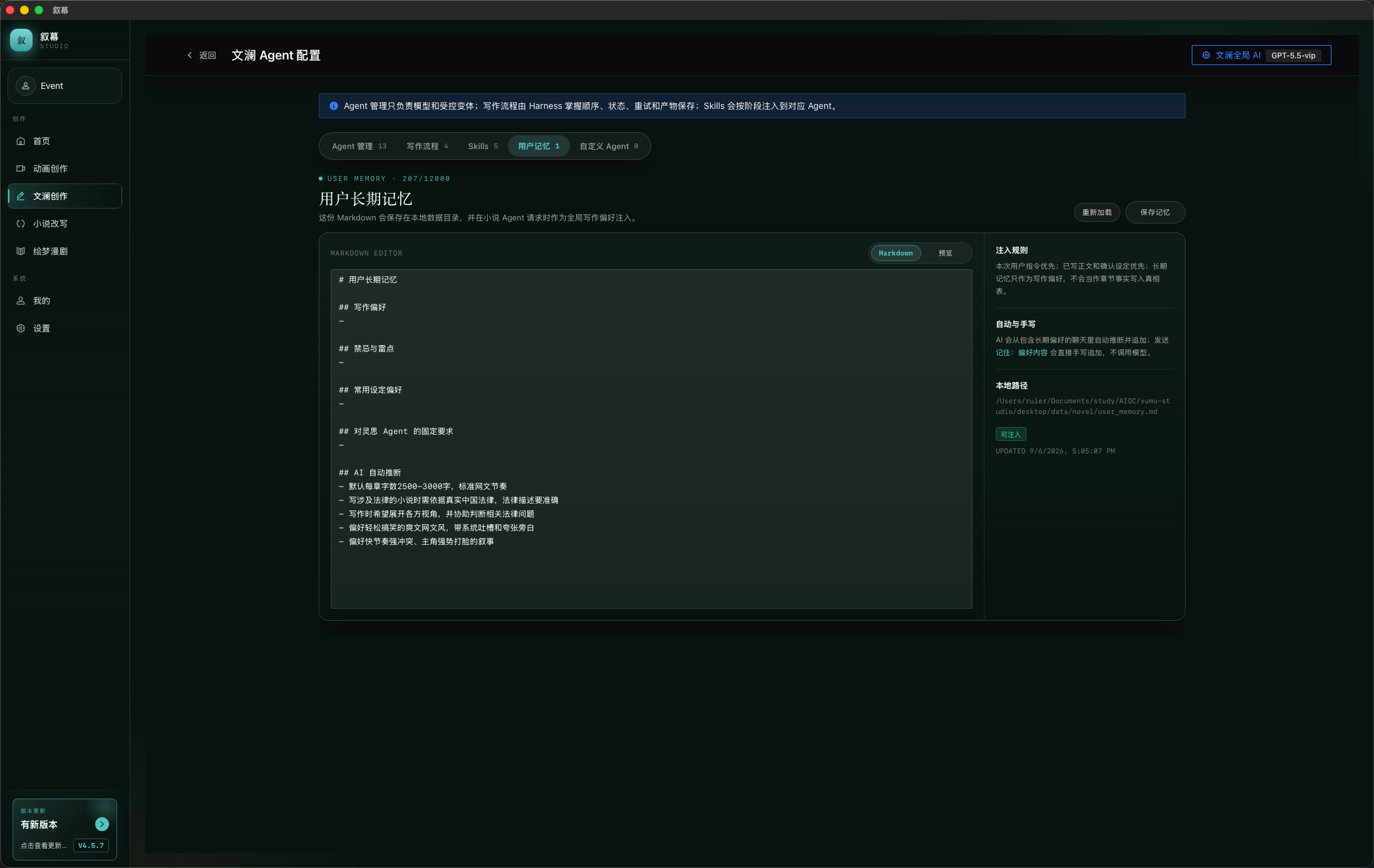Screen dimensions: 1374x868
Task: Click the '## 禁忌与雷点' heading line
Action: point(366,348)
